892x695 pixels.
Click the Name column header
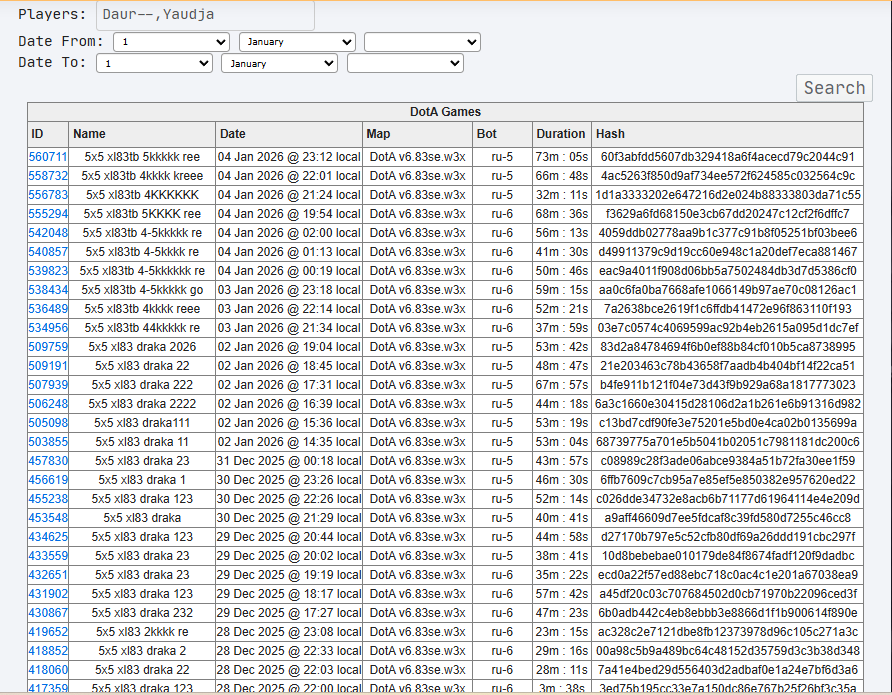(142, 134)
